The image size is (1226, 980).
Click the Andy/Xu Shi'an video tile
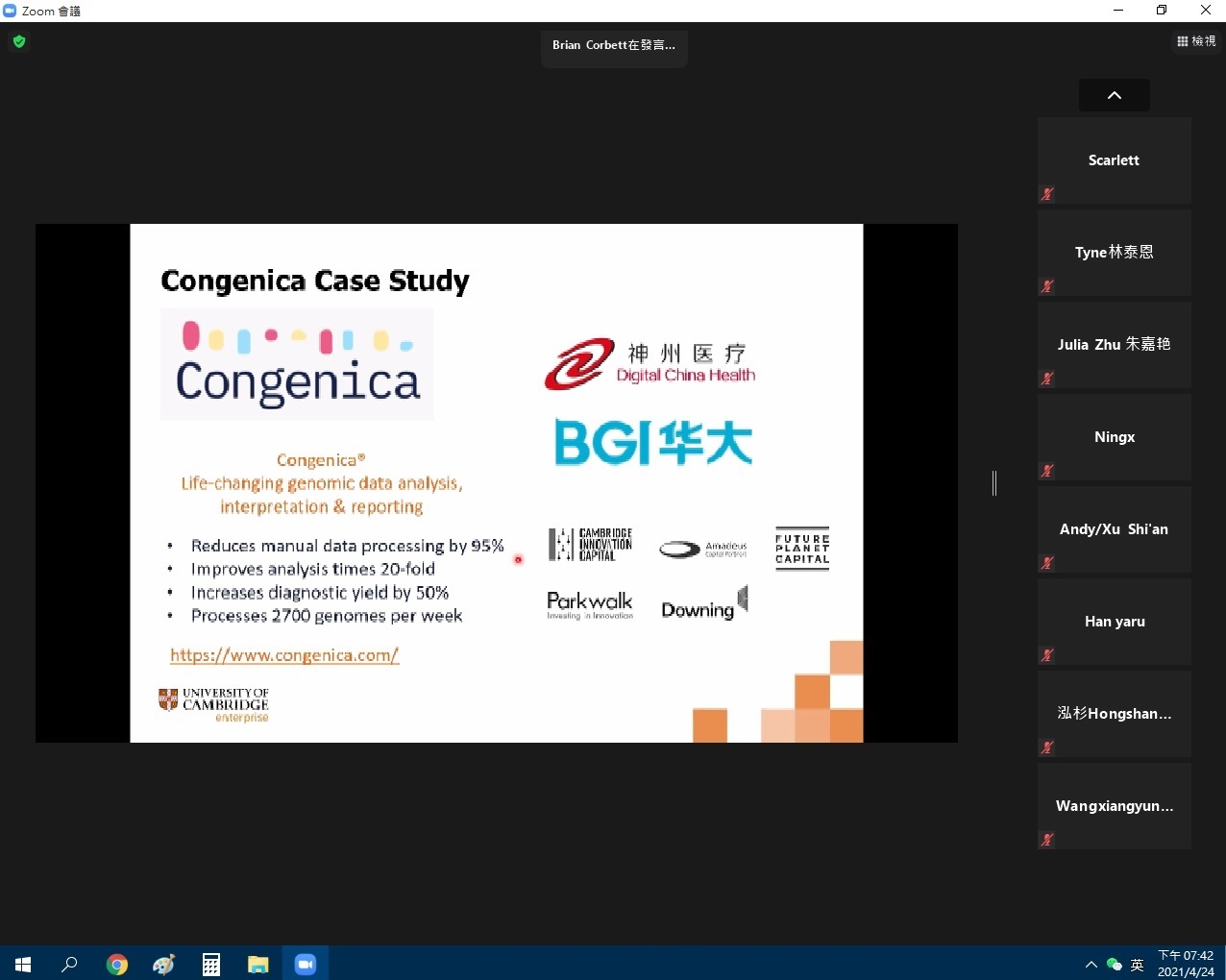point(1114,529)
